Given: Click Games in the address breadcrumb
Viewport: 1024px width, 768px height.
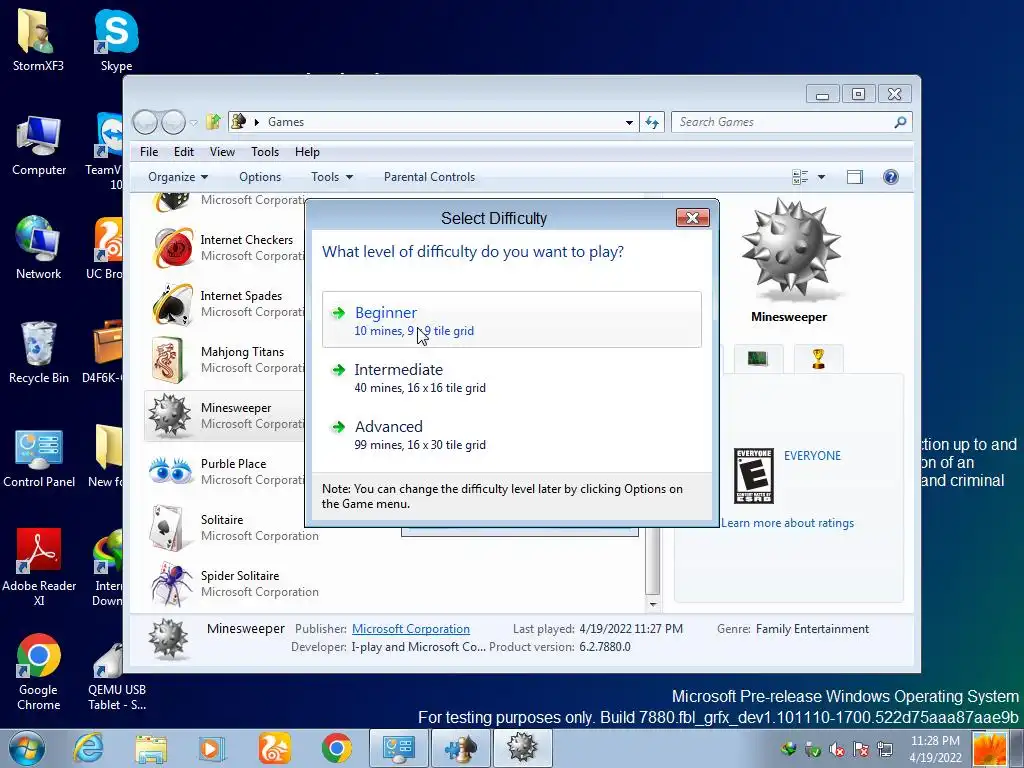Looking at the screenshot, I should (286, 122).
